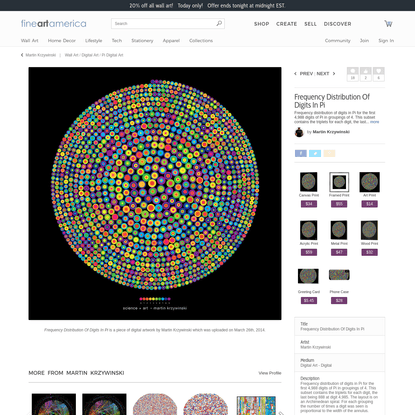Image resolution: width=415 pixels, height=415 pixels.
Task: Open the artist avatar photo
Action: [299, 132]
